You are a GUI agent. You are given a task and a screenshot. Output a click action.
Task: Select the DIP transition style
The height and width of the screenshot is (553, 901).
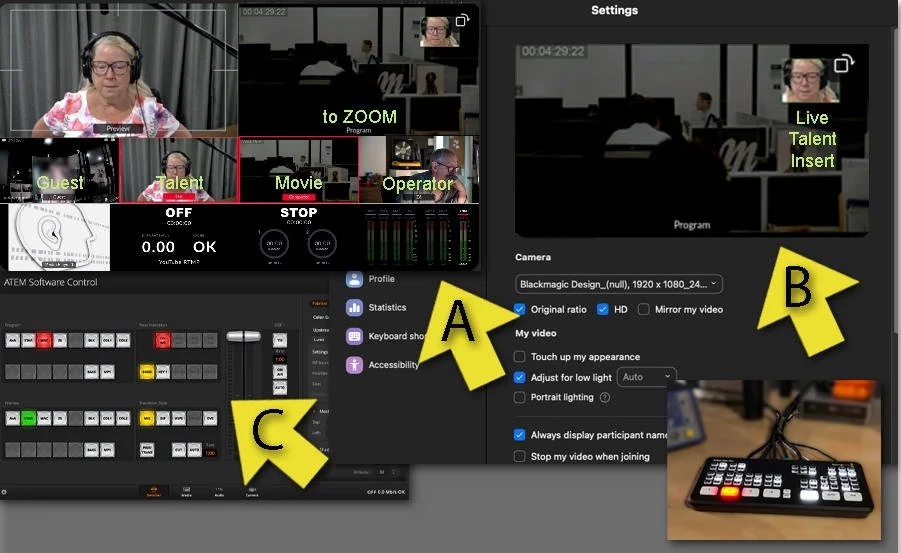click(163, 418)
